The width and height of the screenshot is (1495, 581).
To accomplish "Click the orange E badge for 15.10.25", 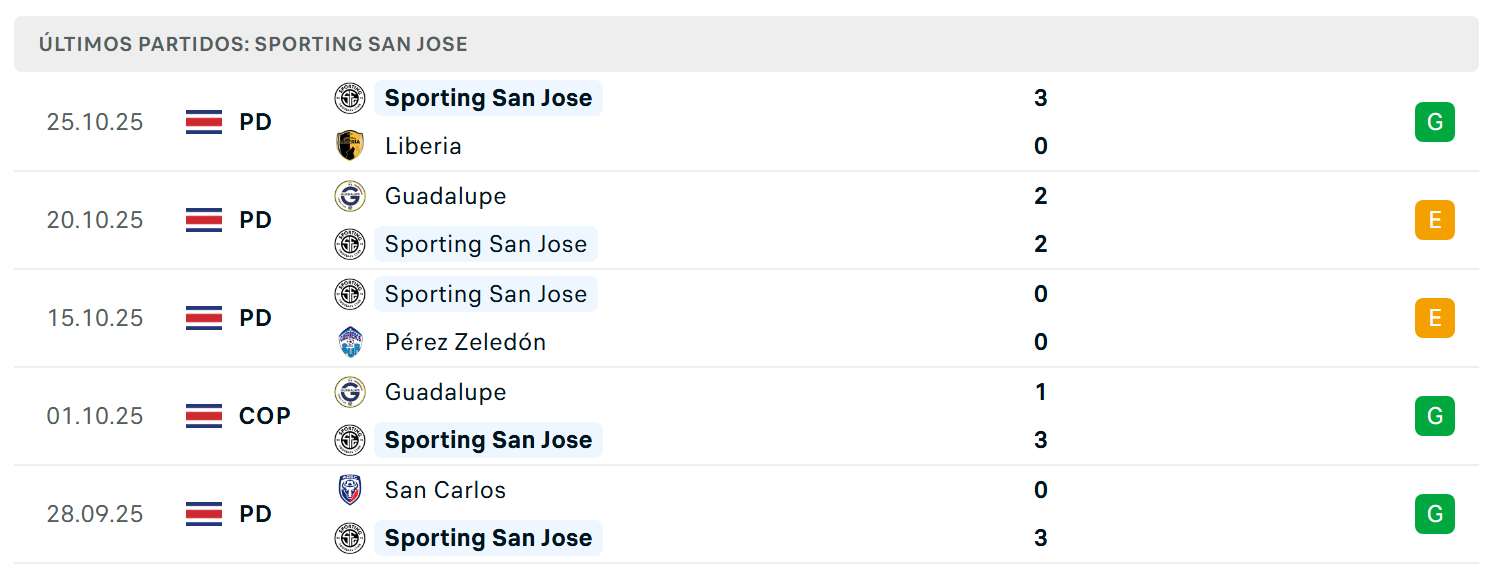I will click(x=1434, y=318).
